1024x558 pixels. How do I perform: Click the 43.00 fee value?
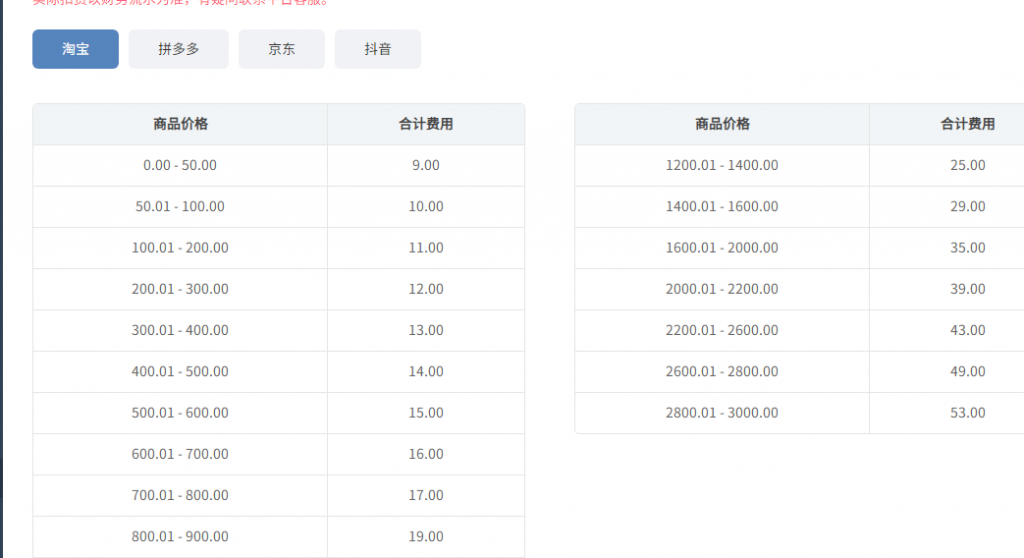pyautogui.click(x=968, y=330)
